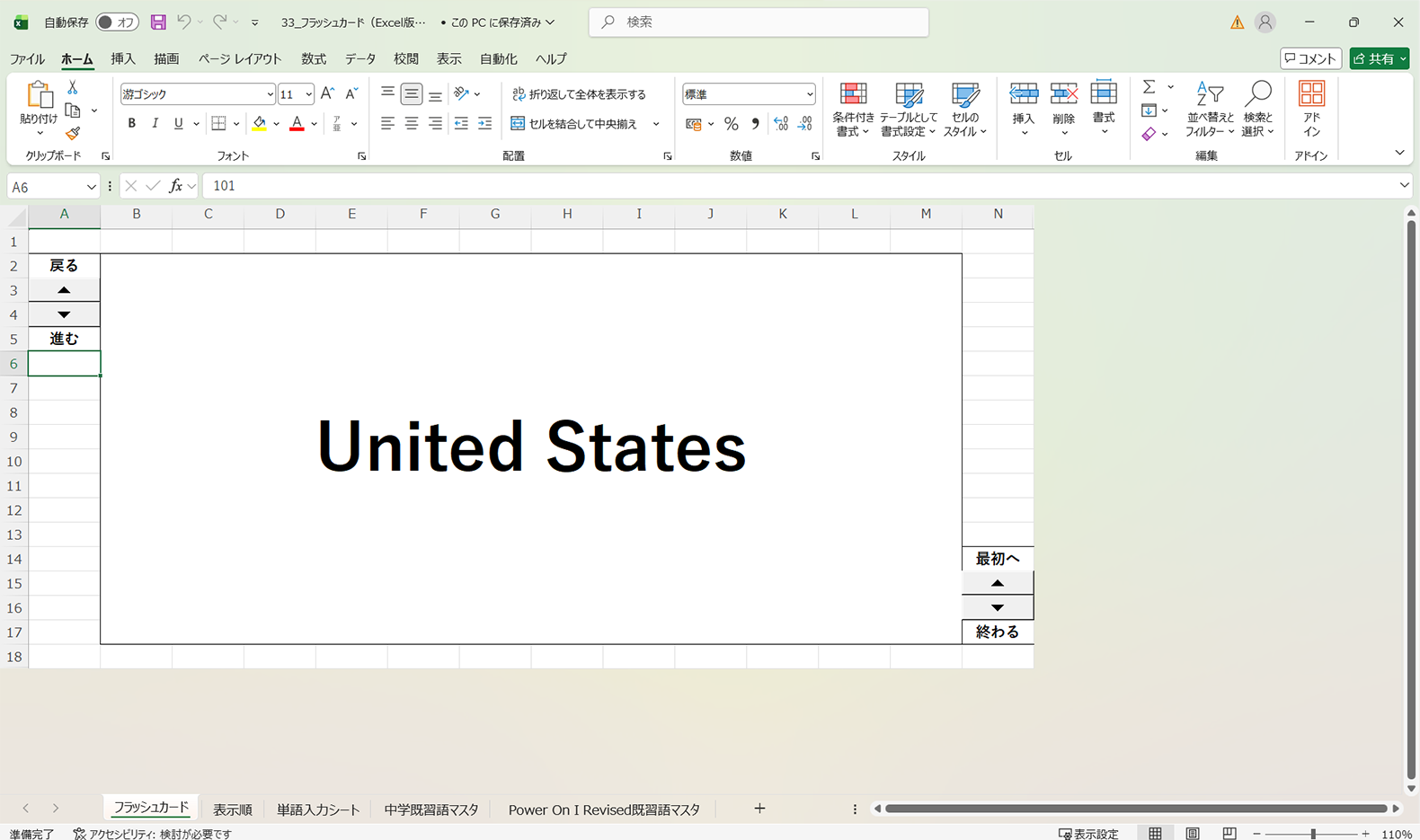1420x840 pixels.
Task: Open the Insert ribbon tab
Action: pos(123,59)
